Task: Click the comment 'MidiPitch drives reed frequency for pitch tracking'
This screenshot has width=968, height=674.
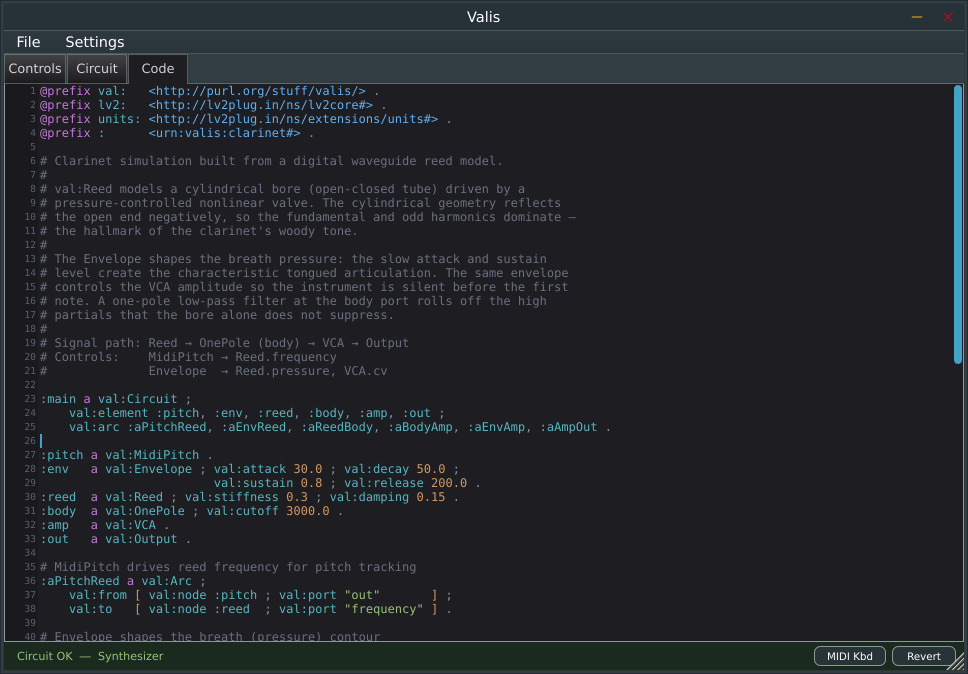Action: point(228,567)
